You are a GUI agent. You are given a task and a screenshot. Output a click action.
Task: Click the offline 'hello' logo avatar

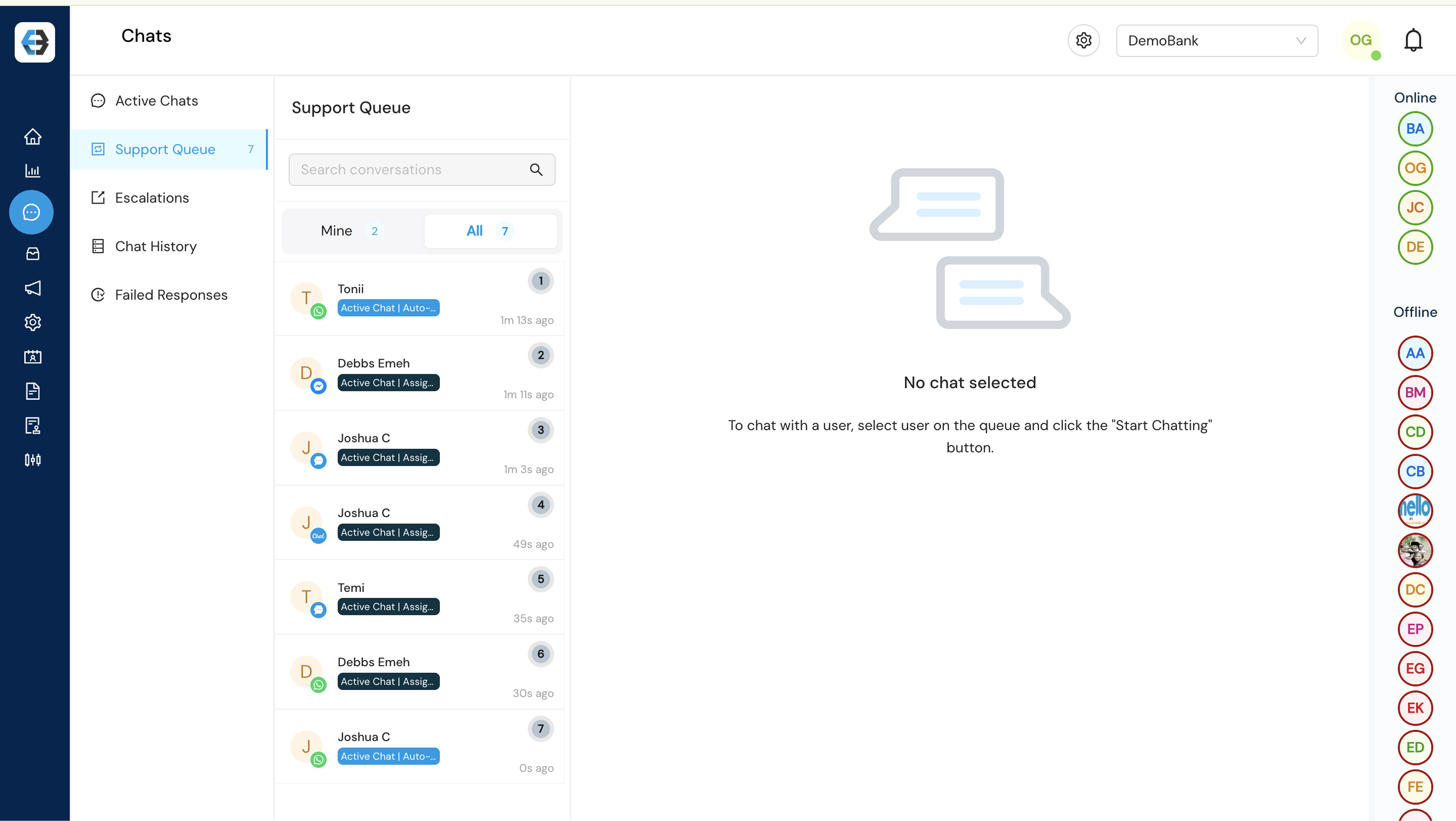[1415, 511]
